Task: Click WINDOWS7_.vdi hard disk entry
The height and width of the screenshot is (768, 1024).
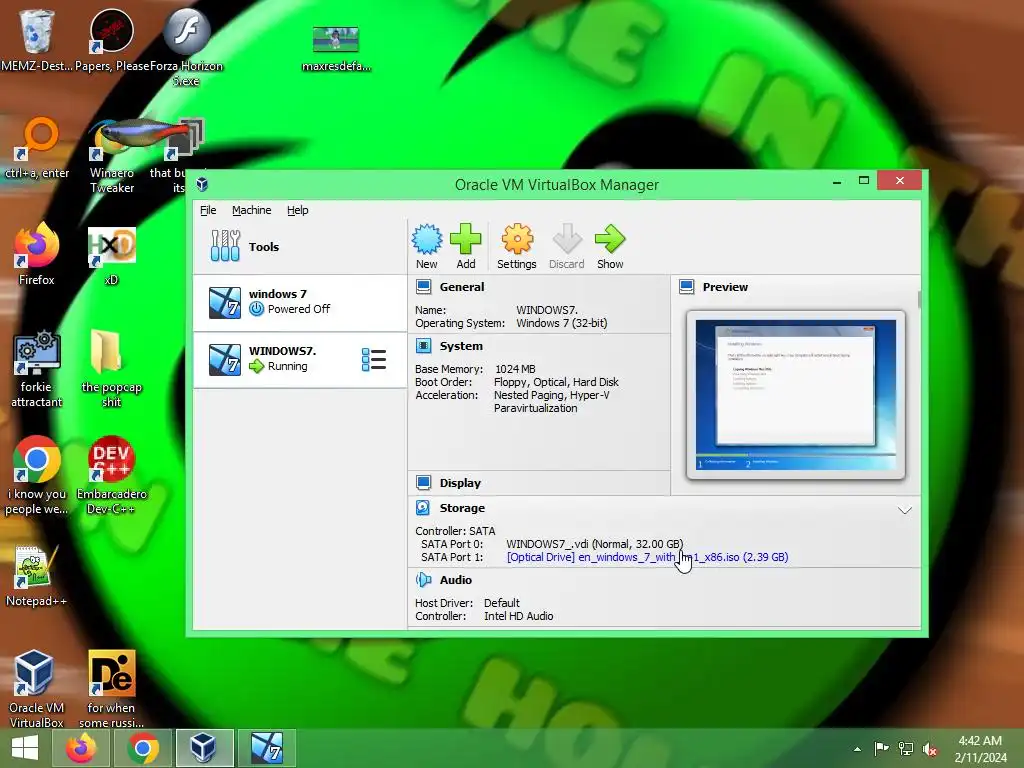Action: point(594,544)
